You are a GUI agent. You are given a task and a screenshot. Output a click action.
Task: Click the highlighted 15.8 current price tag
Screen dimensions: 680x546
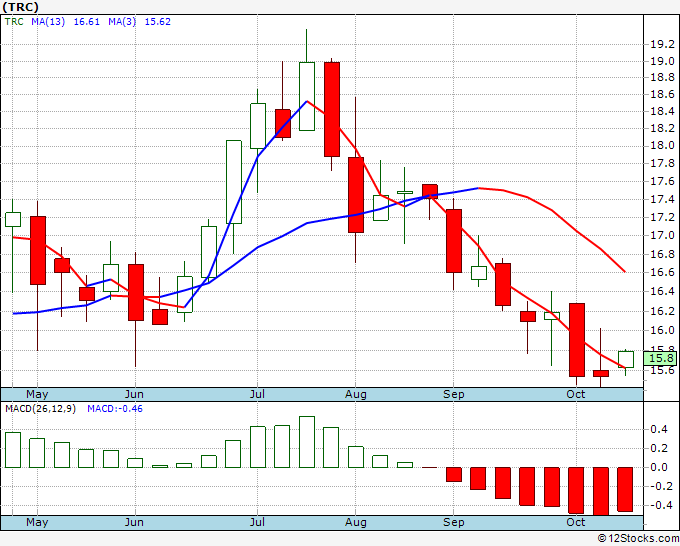pos(660,358)
